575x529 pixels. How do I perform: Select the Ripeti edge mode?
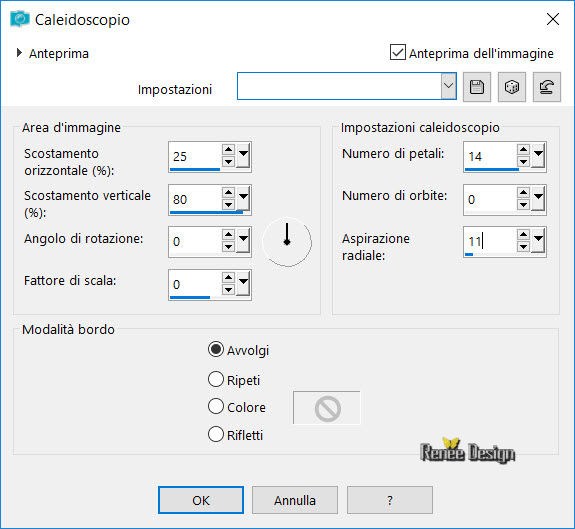pyautogui.click(x=216, y=379)
